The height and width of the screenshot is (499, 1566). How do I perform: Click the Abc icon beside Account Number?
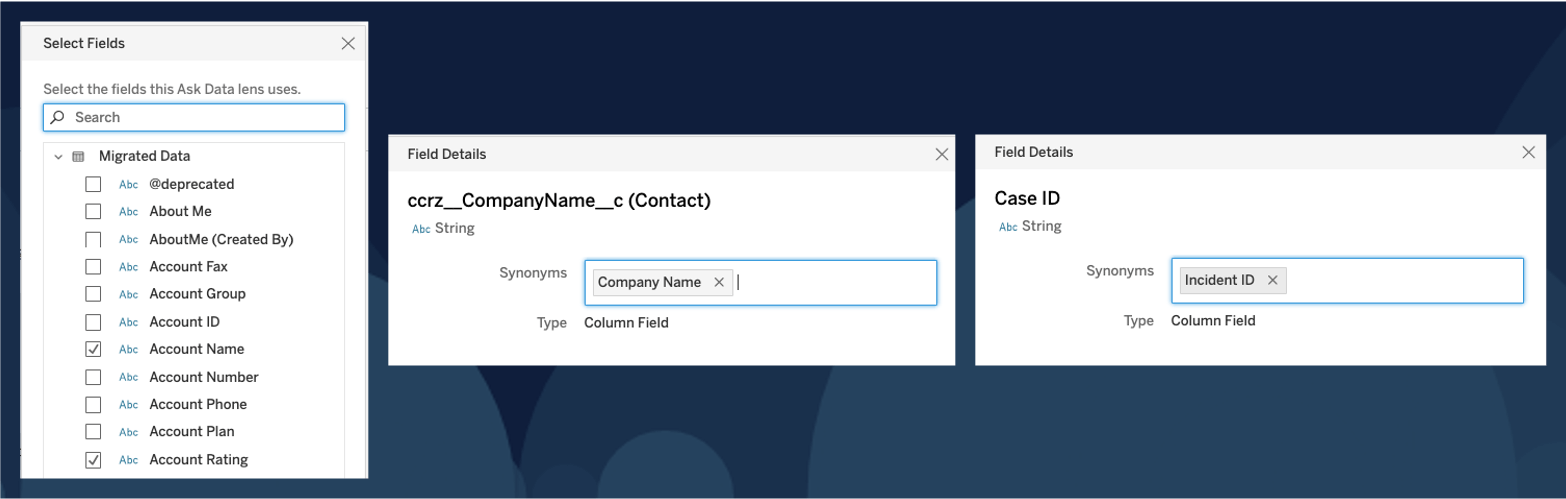coord(128,377)
